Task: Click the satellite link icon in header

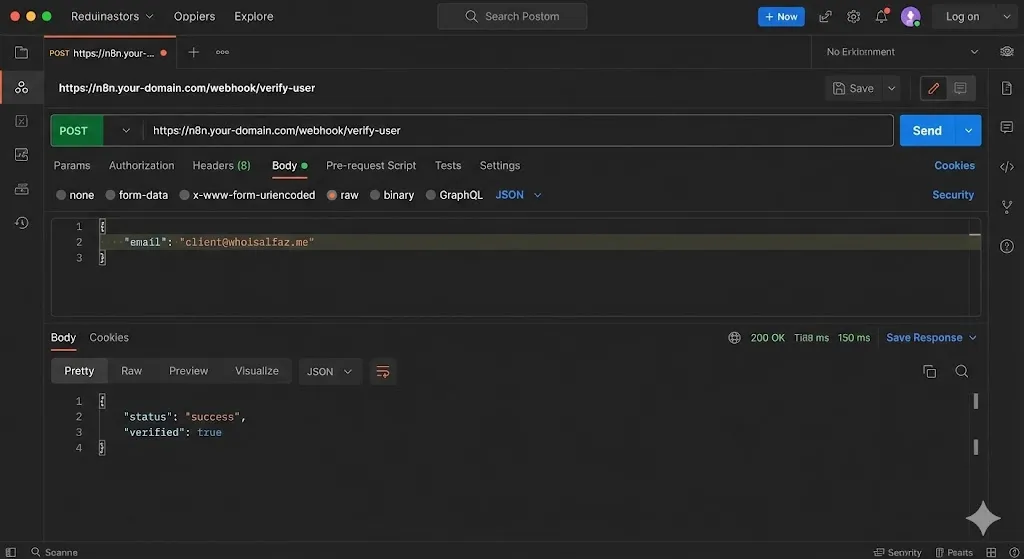Action: tap(825, 16)
